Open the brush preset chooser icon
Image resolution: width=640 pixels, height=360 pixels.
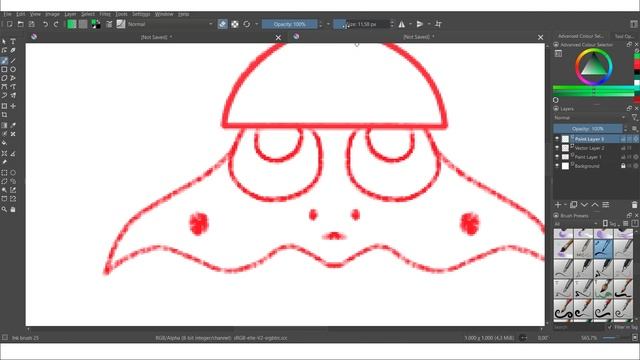(x=121, y=24)
